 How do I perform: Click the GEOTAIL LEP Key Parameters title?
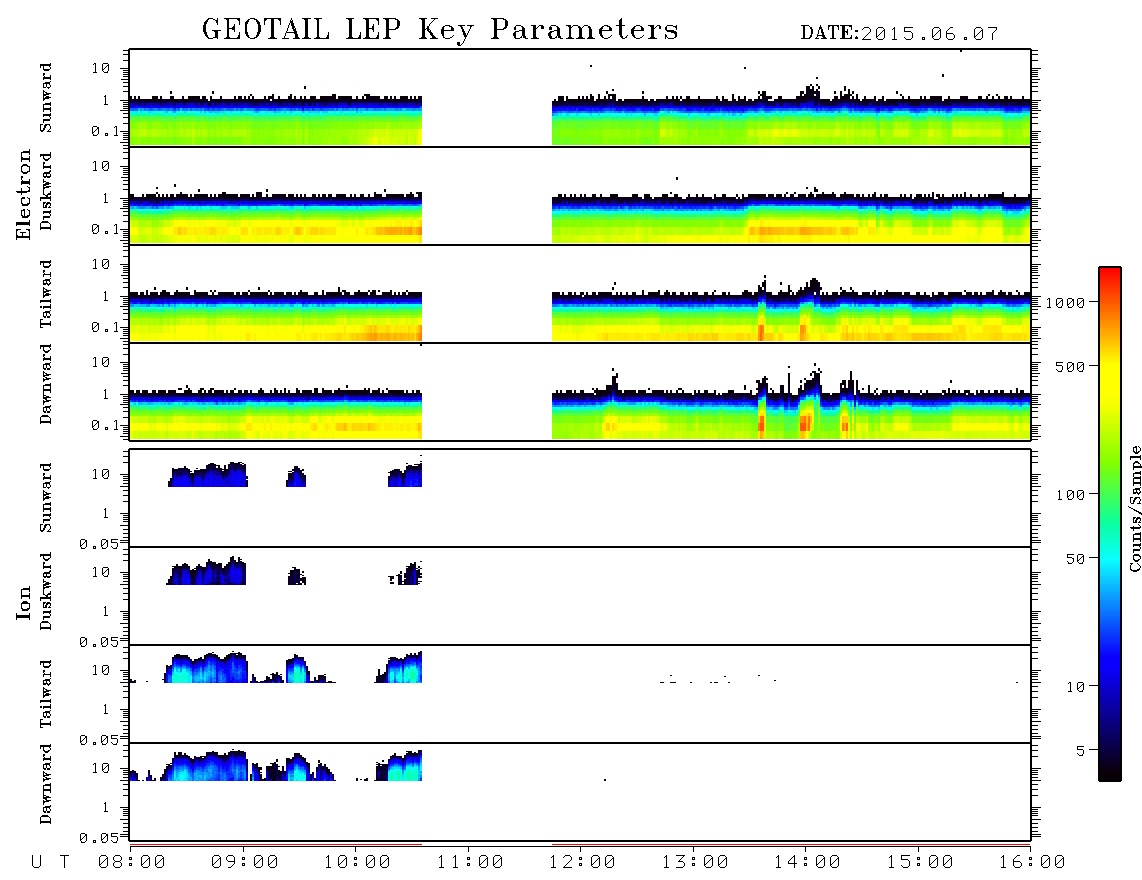(440, 31)
